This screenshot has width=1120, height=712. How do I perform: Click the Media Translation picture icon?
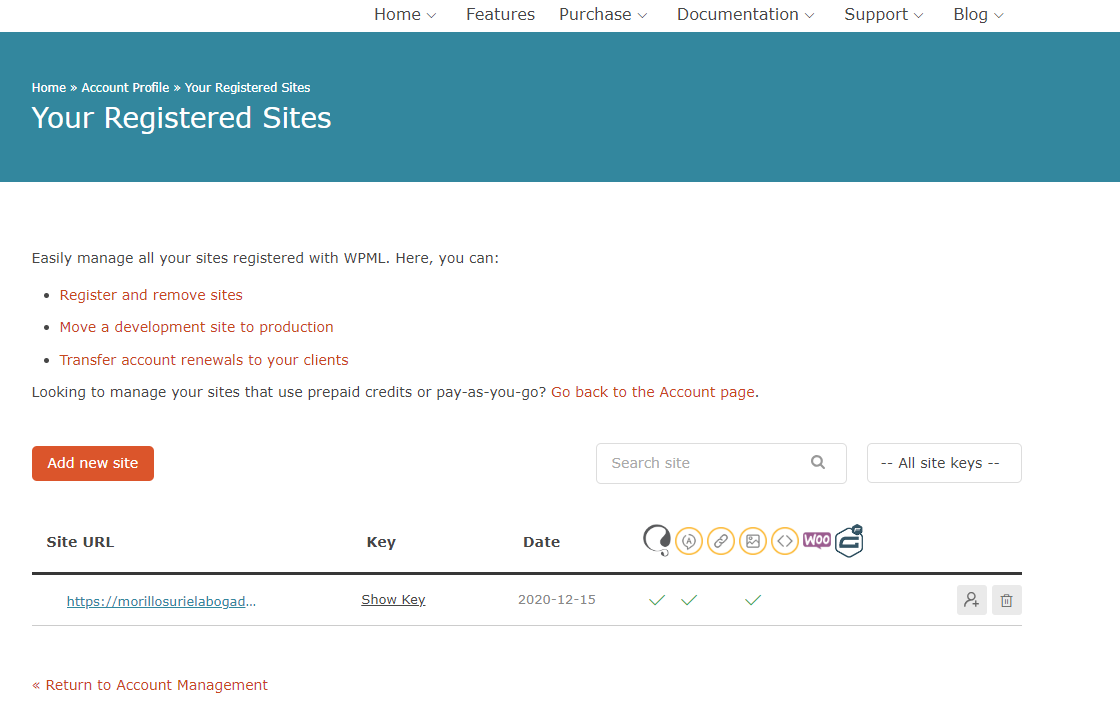point(753,541)
